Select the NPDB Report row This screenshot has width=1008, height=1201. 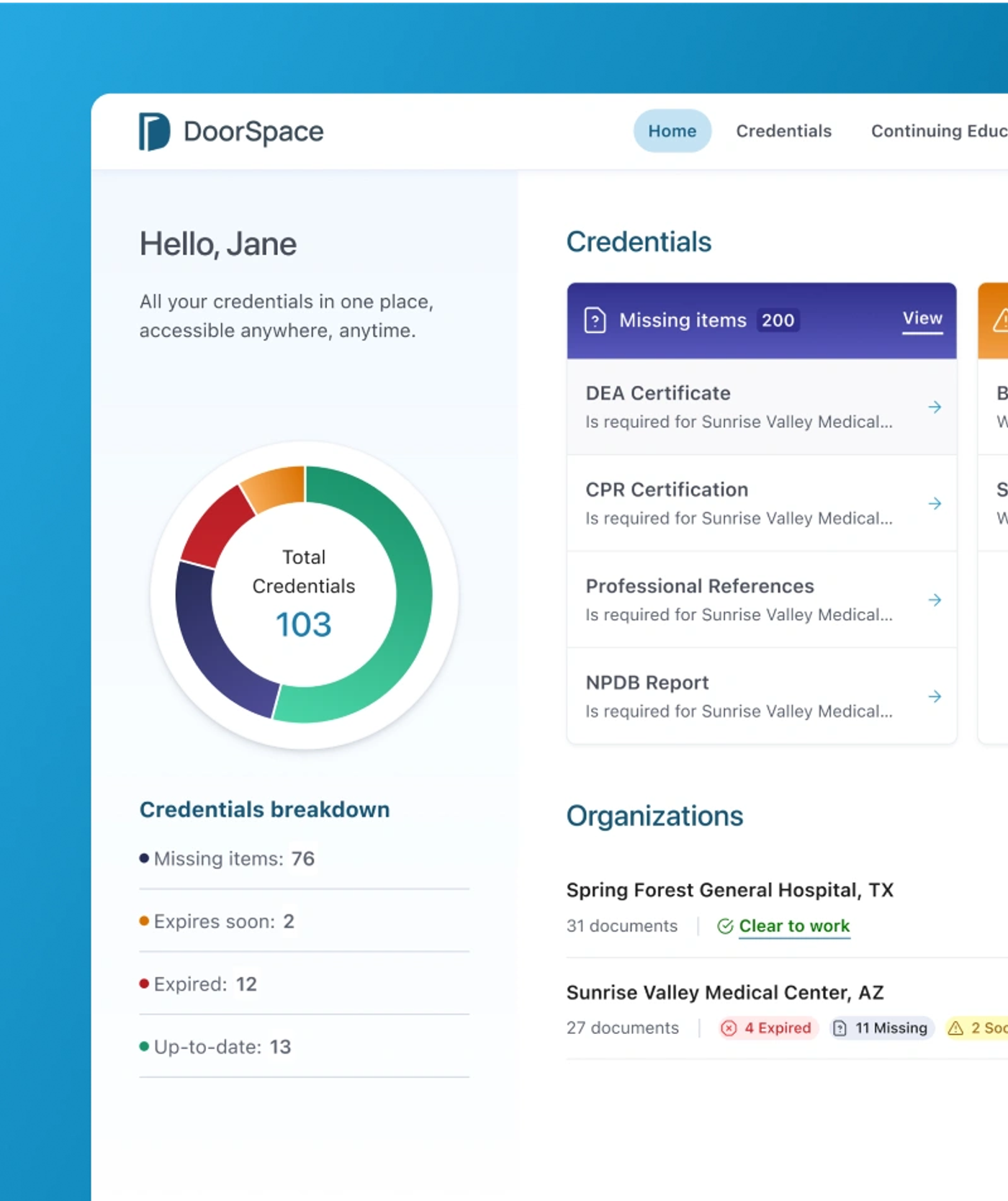click(762, 696)
